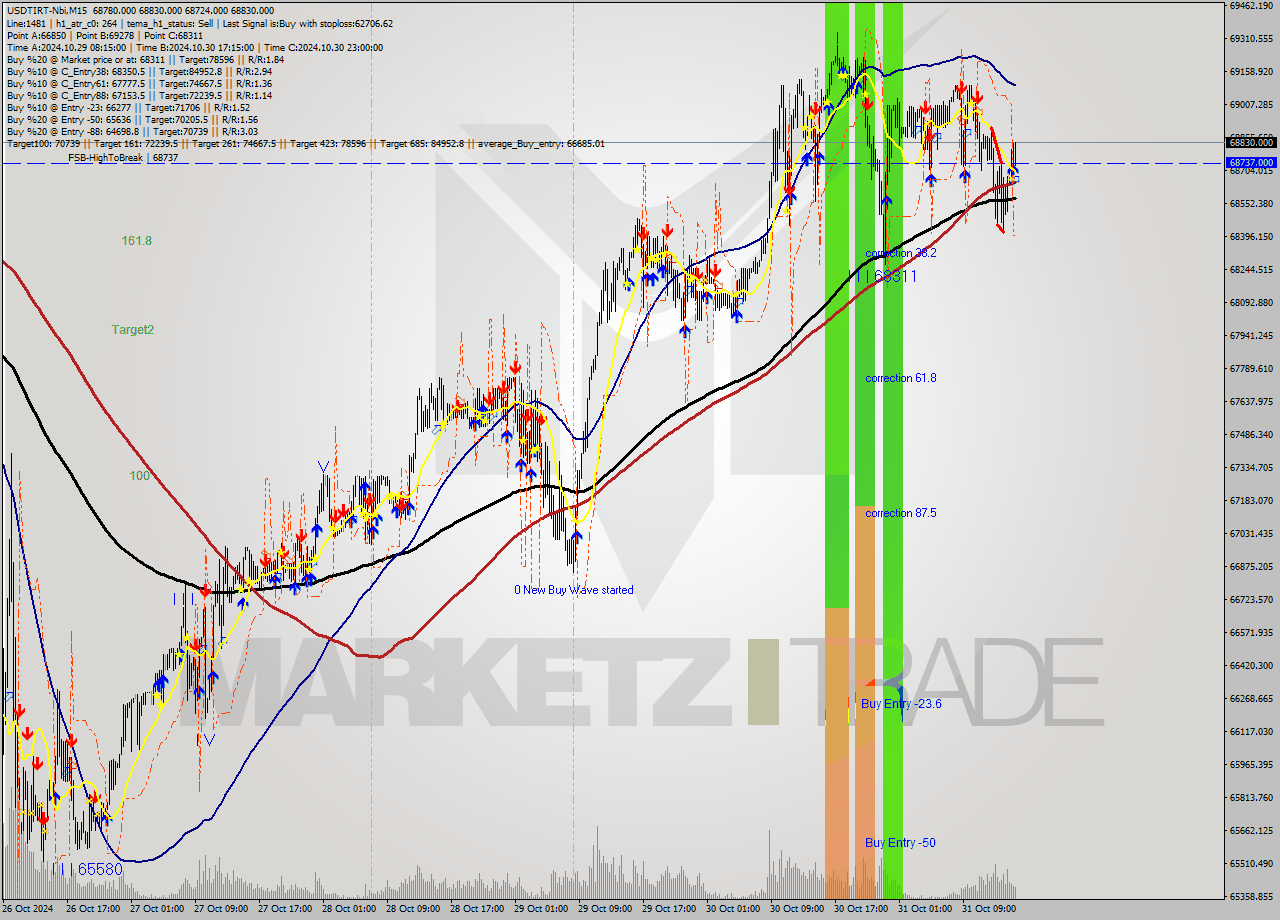This screenshot has height=920, width=1280.
Task: Click the green '161.8' level label
Action: tap(137, 241)
